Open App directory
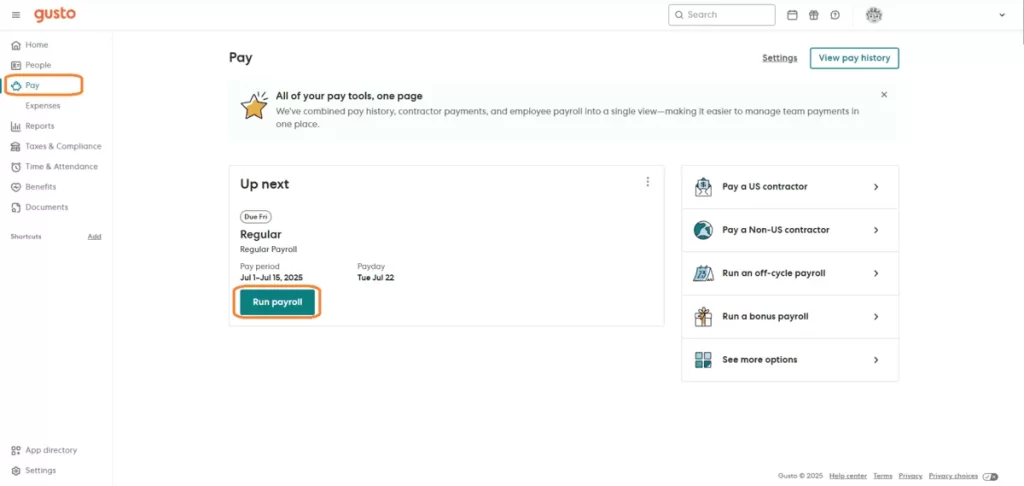 [x=51, y=450]
